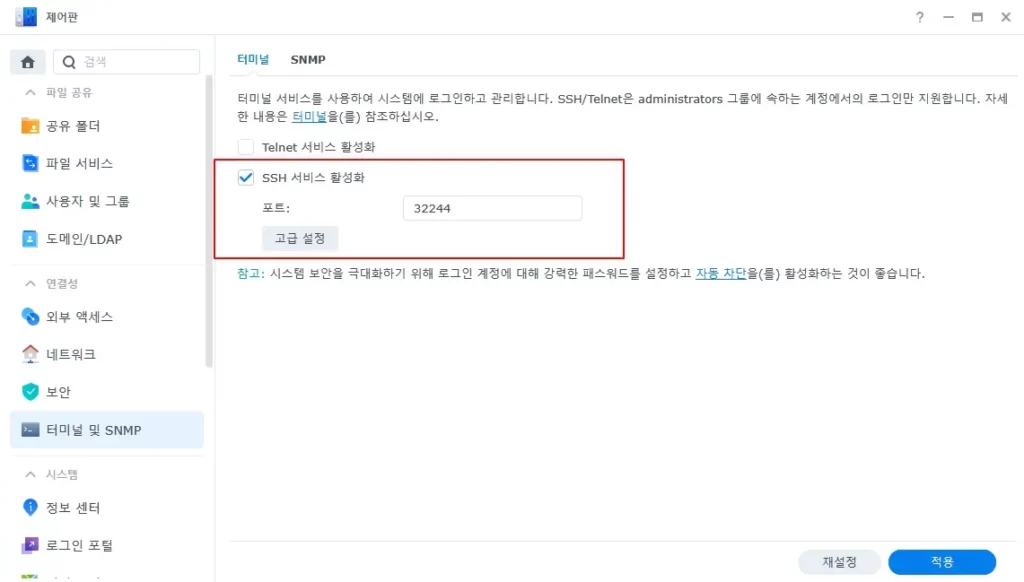Open 정보 센터 info icon
This screenshot has height=582, width=1024.
(x=30, y=508)
